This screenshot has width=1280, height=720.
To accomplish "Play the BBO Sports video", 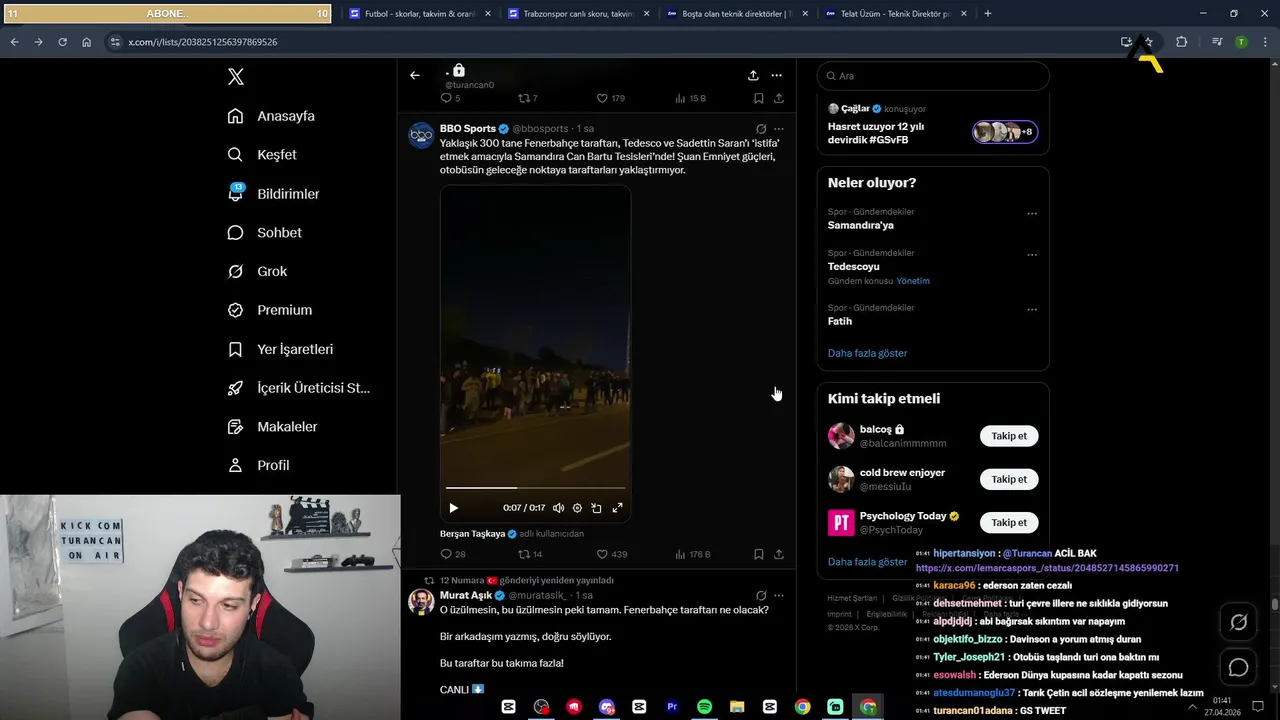I will tap(453, 508).
